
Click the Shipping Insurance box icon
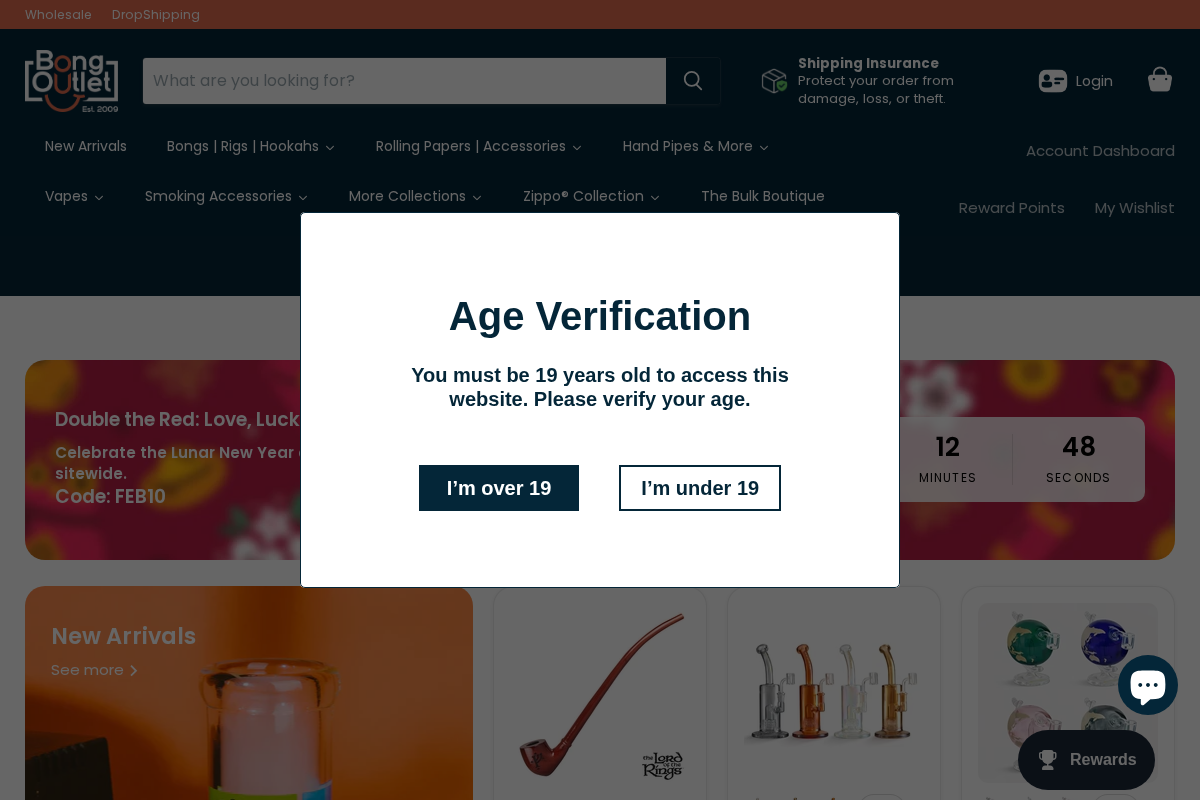click(x=774, y=81)
